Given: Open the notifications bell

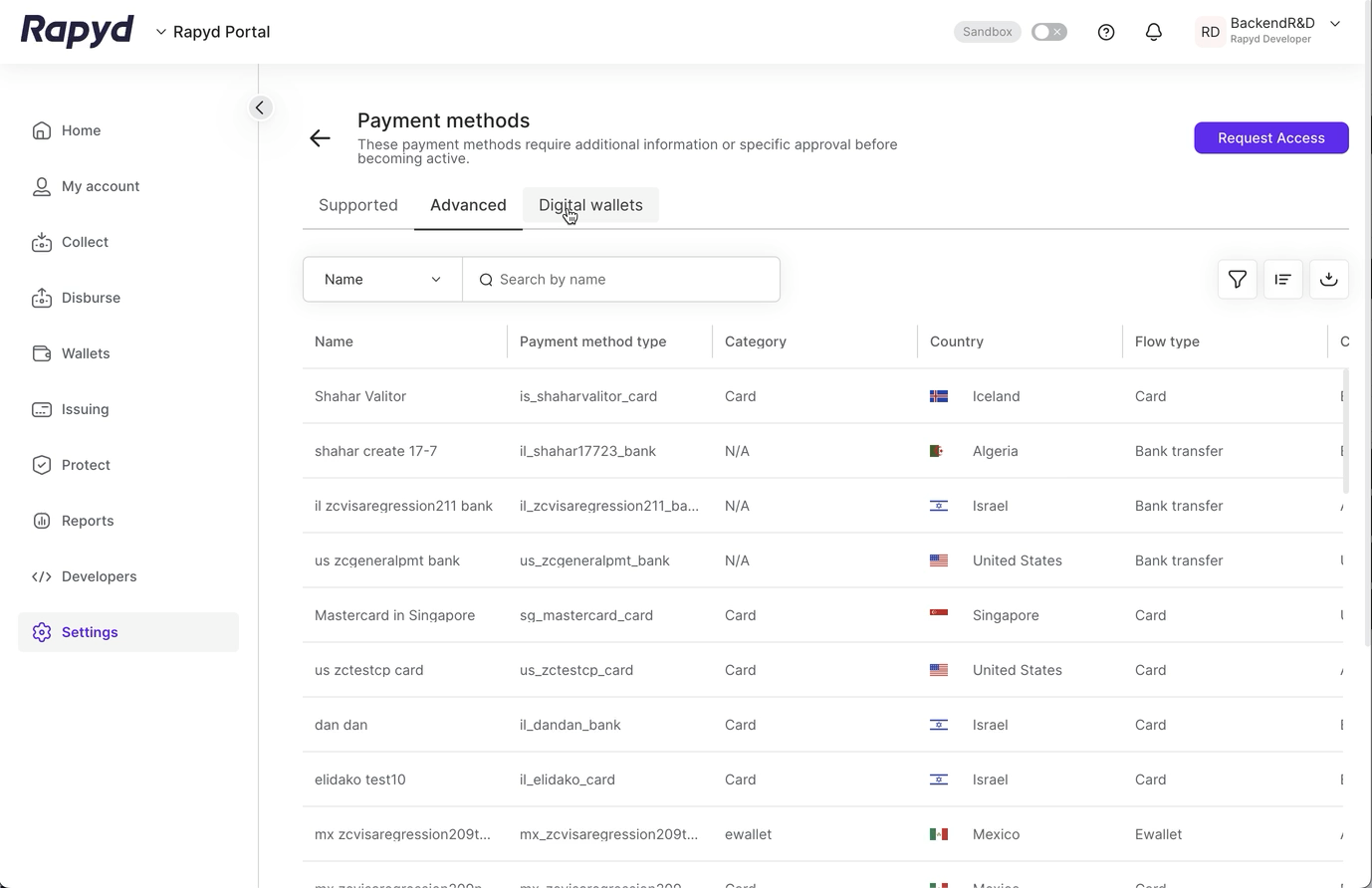Looking at the screenshot, I should tap(1153, 32).
